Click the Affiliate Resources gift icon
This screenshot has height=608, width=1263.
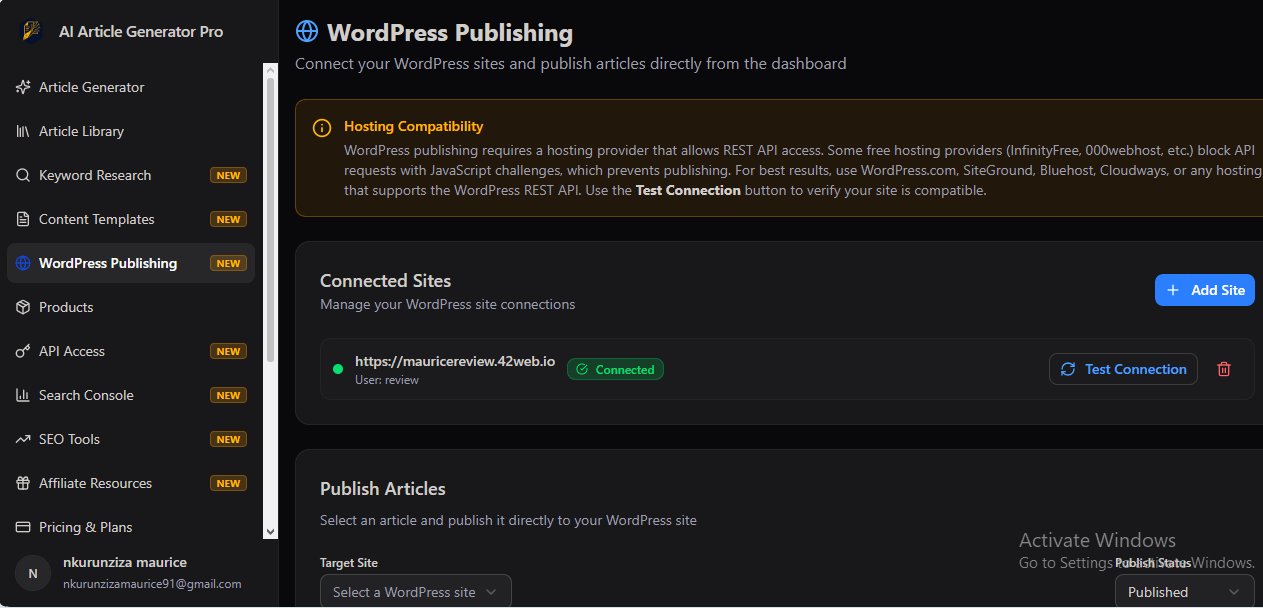[x=23, y=483]
